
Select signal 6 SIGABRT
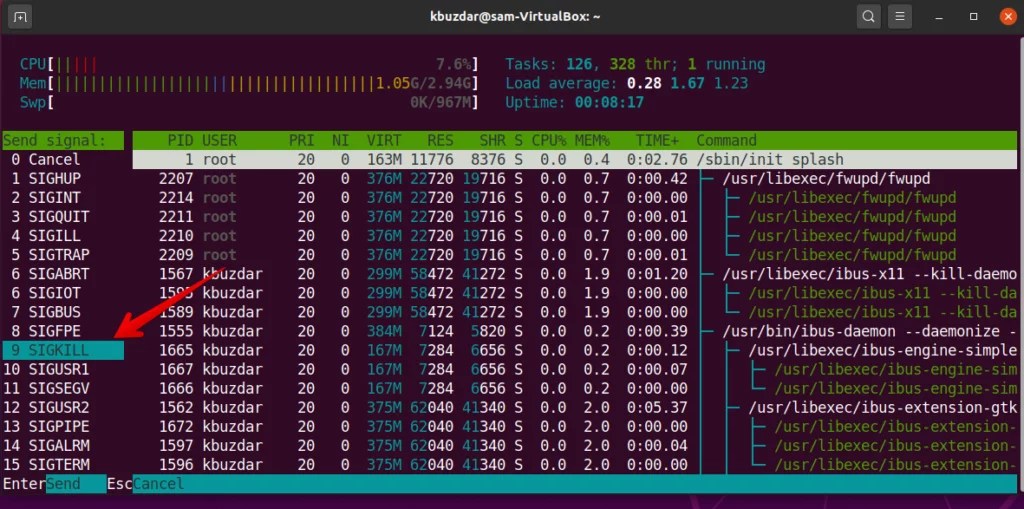[63, 274]
